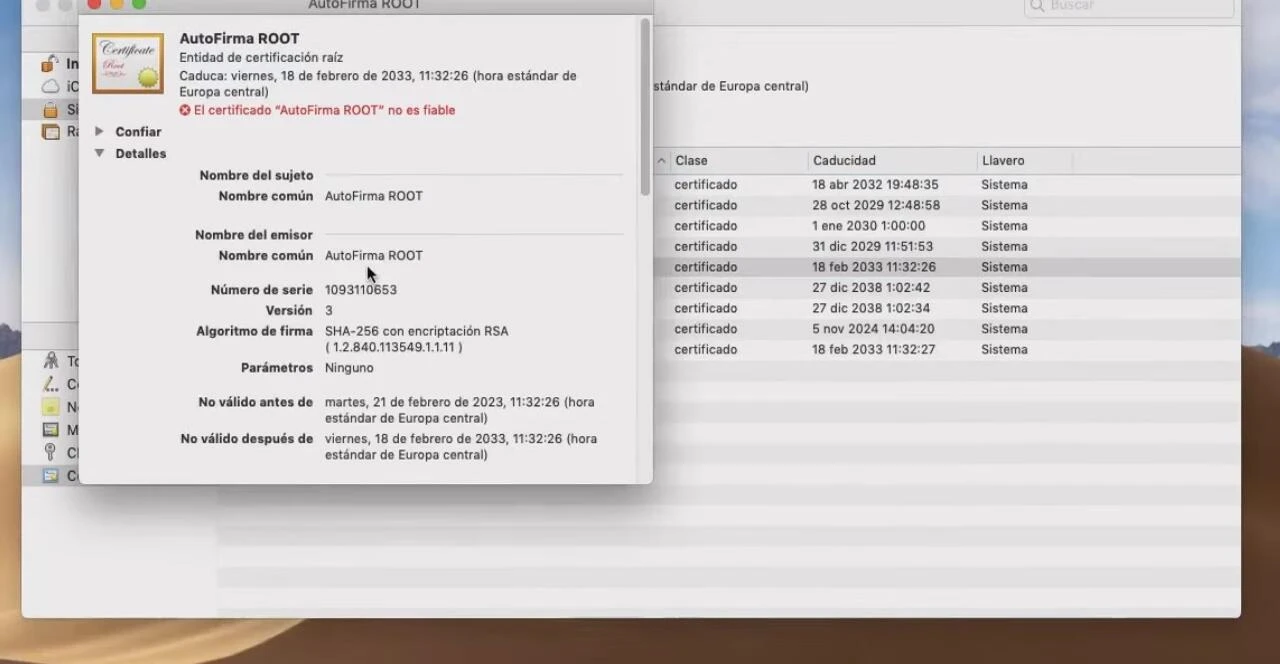The width and height of the screenshot is (1280, 664).
Task: Select row expiring 28 oct 2029 12:48:58
Action: coord(946,205)
